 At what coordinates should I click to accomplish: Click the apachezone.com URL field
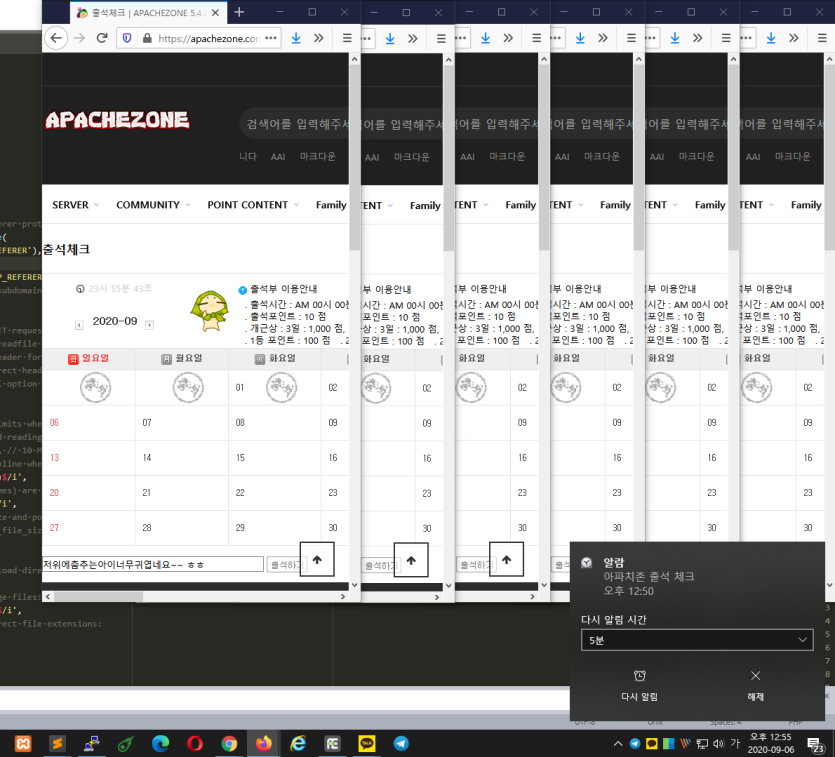(209, 38)
